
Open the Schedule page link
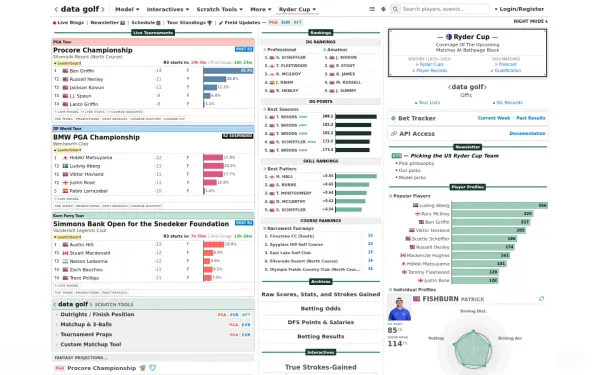tap(143, 23)
